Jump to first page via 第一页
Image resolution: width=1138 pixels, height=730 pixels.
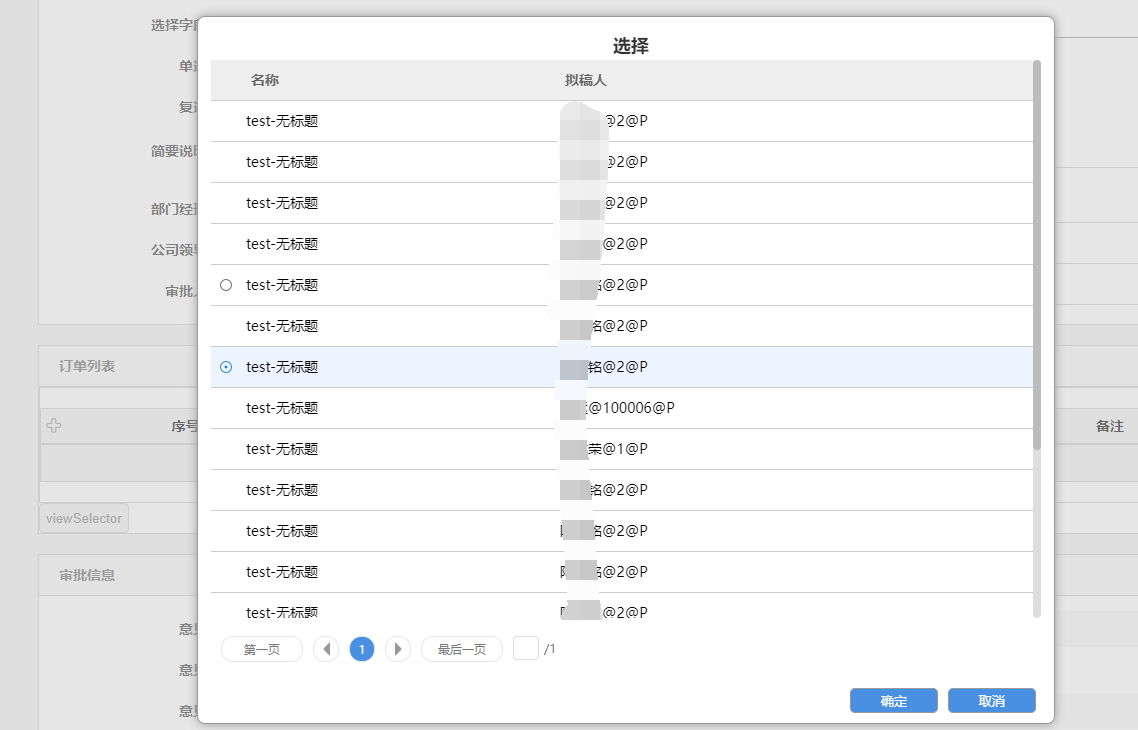(x=262, y=649)
